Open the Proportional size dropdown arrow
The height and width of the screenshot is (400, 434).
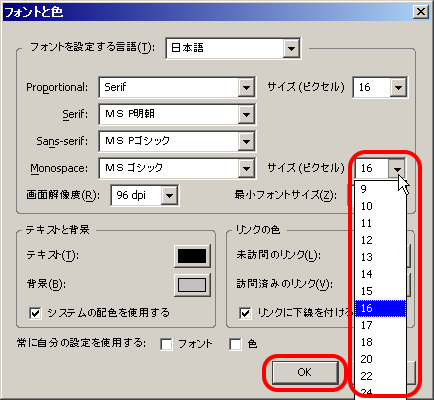[x=398, y=88]
